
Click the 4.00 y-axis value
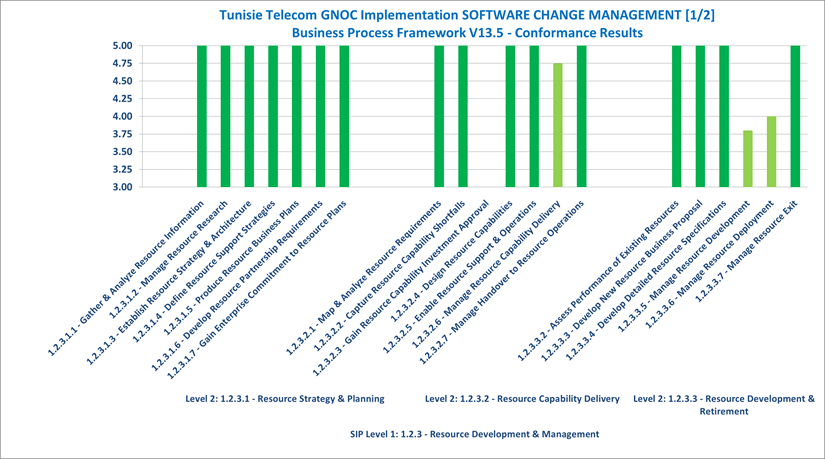[122, 116]
